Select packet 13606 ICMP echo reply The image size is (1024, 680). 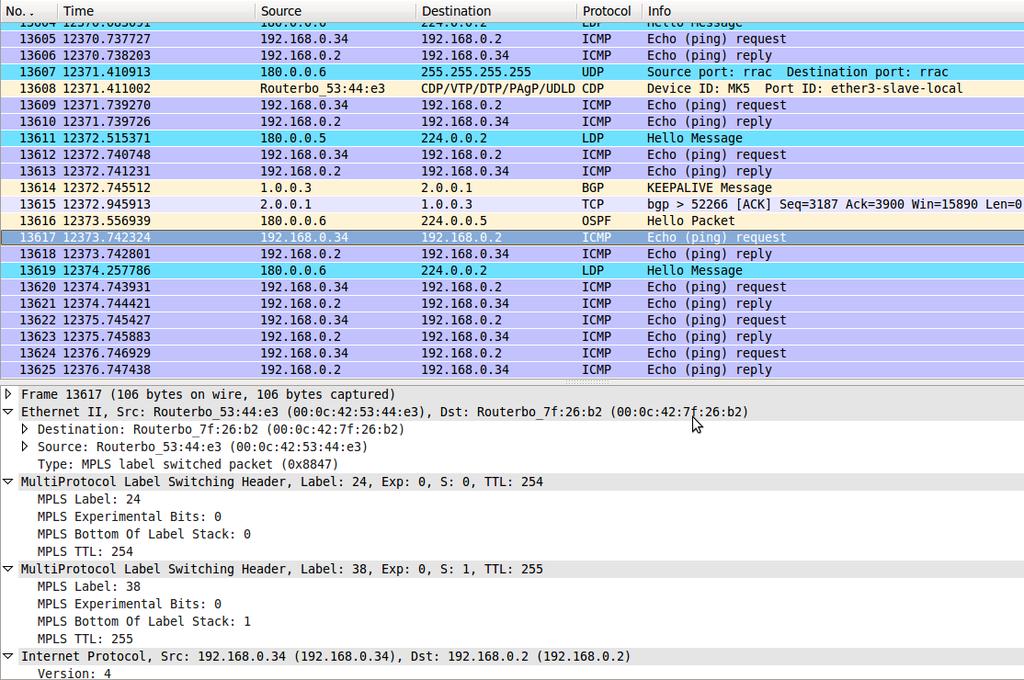coord(512,56)
